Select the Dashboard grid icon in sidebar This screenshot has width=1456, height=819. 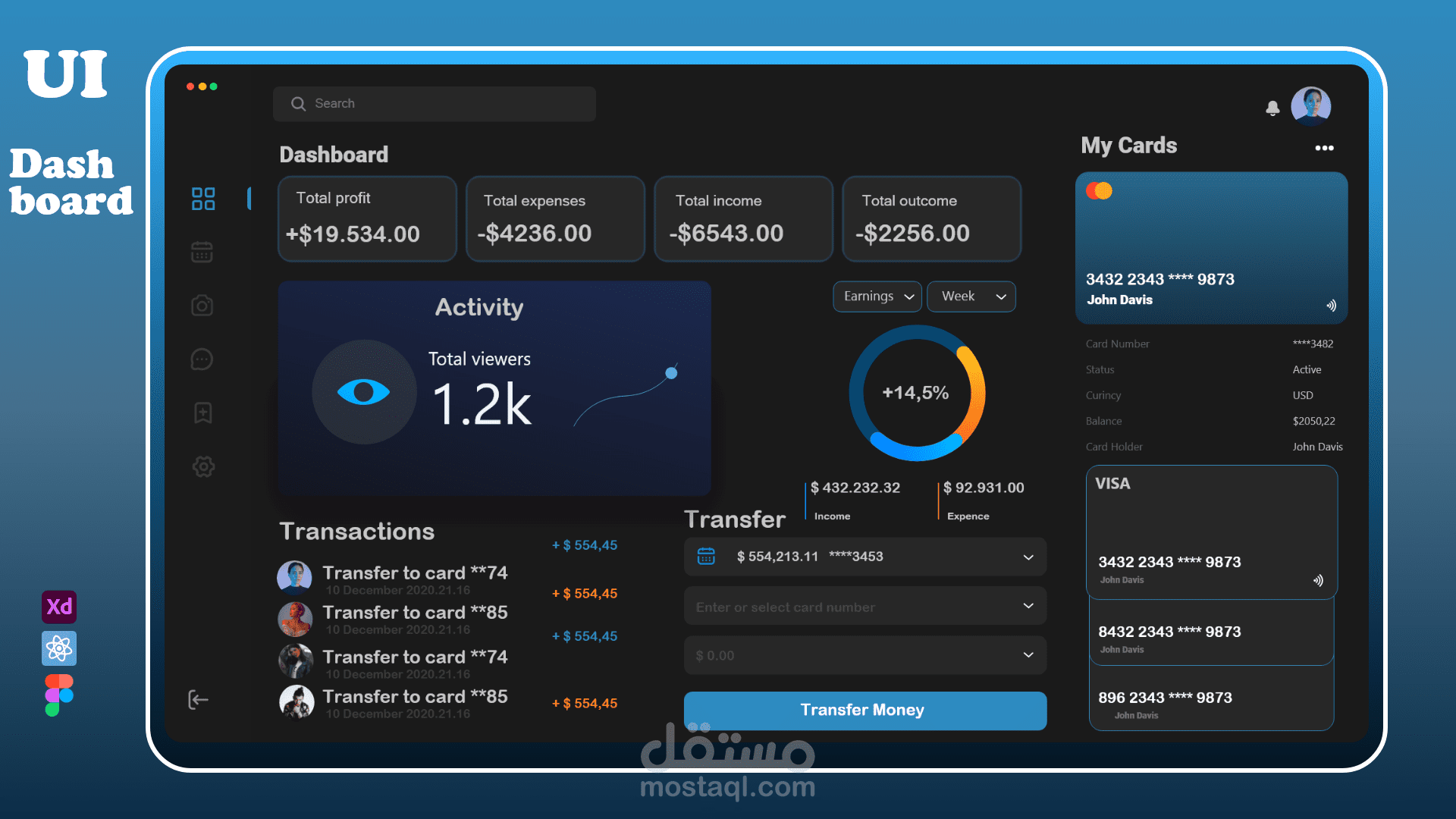coord(202,199)
